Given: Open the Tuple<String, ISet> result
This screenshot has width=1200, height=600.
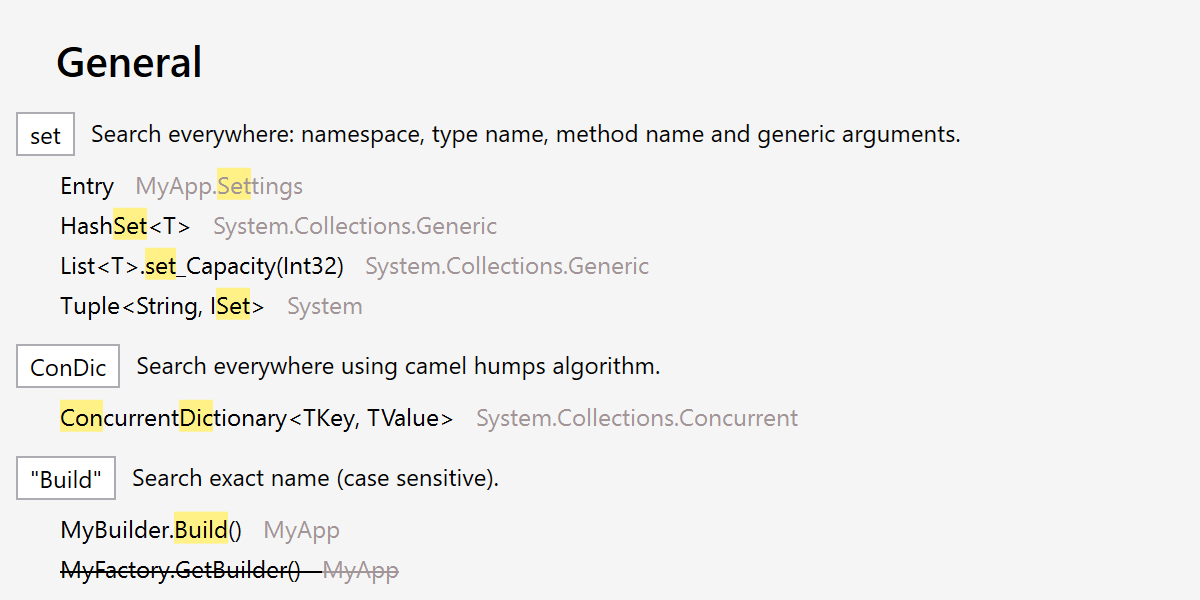Looking at the screenshot, I should click(162, 306).
